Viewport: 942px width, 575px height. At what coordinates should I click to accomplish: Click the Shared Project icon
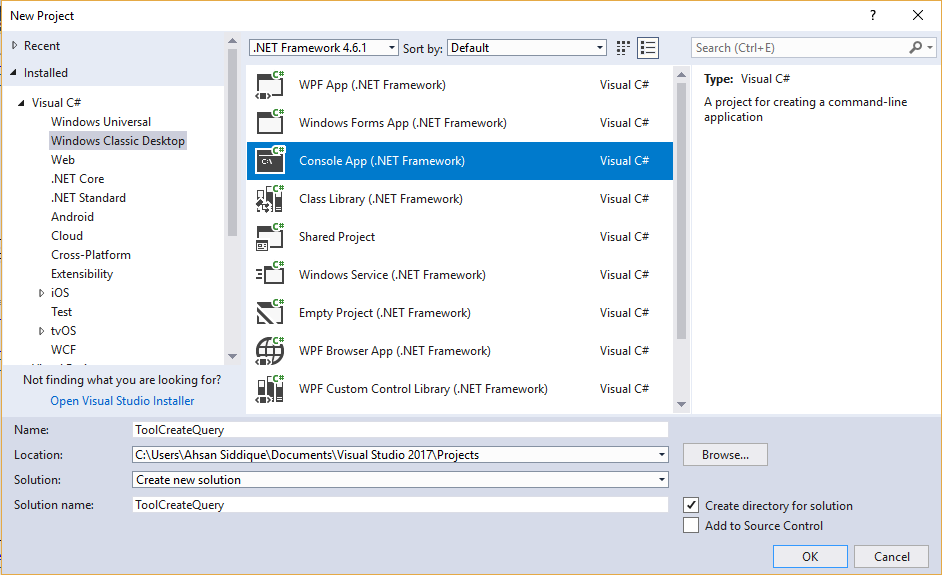pyautogui.click(x=270, y=237)
